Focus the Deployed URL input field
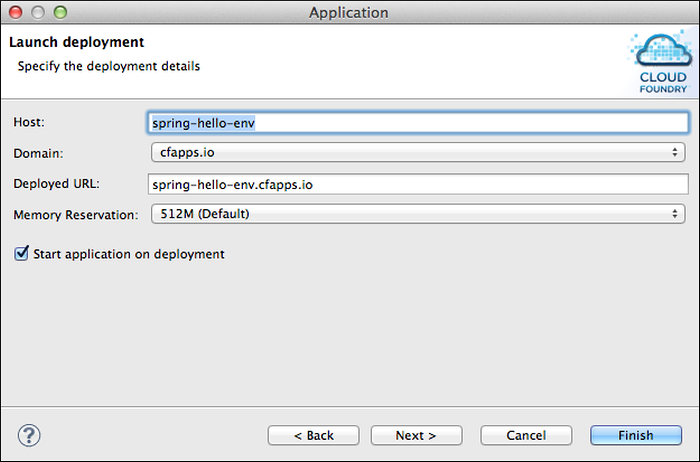Viewport: 700px width, 462px height. point(417,184)
